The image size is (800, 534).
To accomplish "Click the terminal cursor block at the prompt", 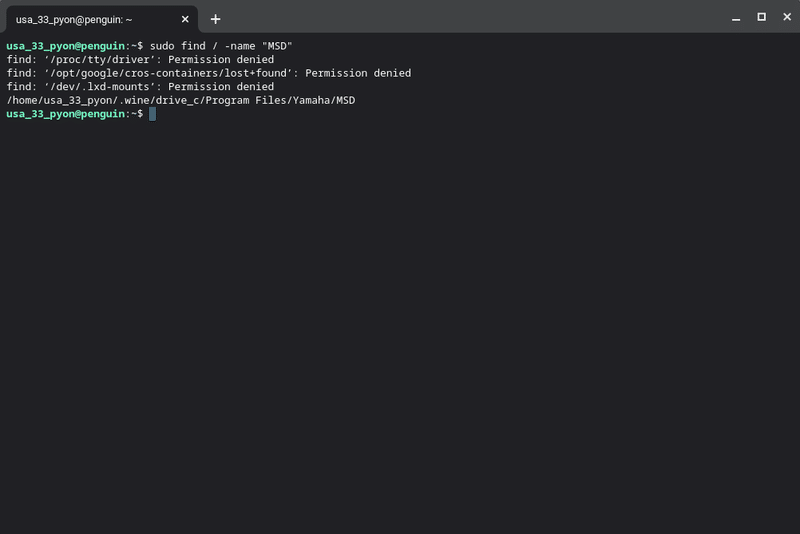I will [152, 114].
